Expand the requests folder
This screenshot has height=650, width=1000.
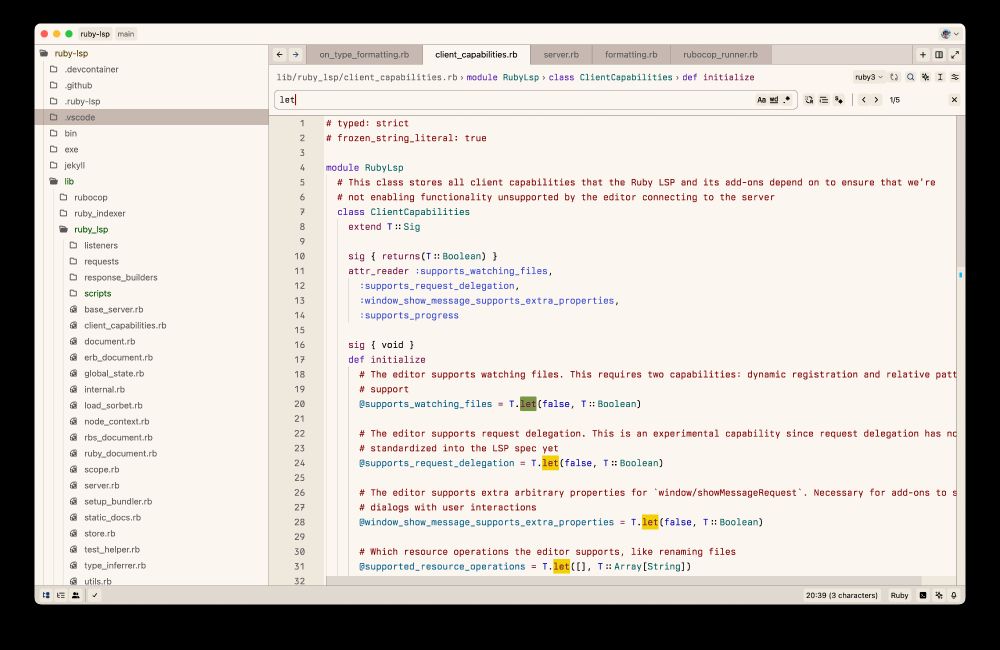point(102,261)
